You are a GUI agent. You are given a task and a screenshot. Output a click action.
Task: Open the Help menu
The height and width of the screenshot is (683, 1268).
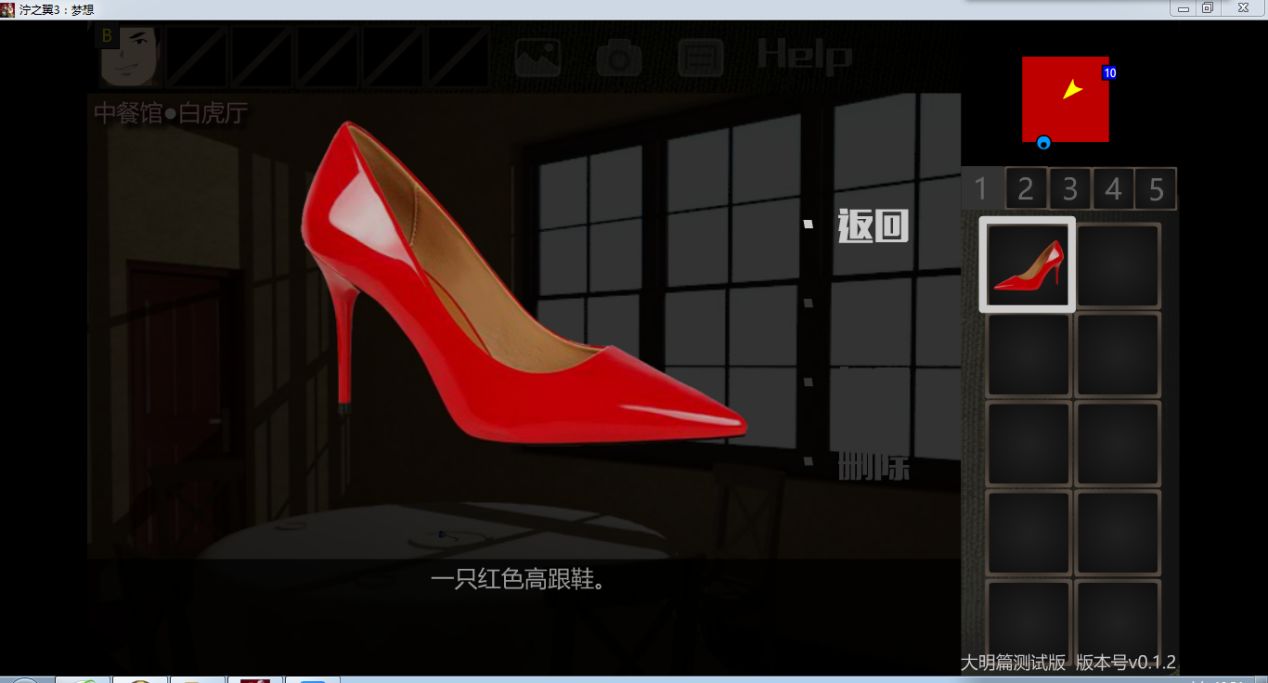coord(804,55)
